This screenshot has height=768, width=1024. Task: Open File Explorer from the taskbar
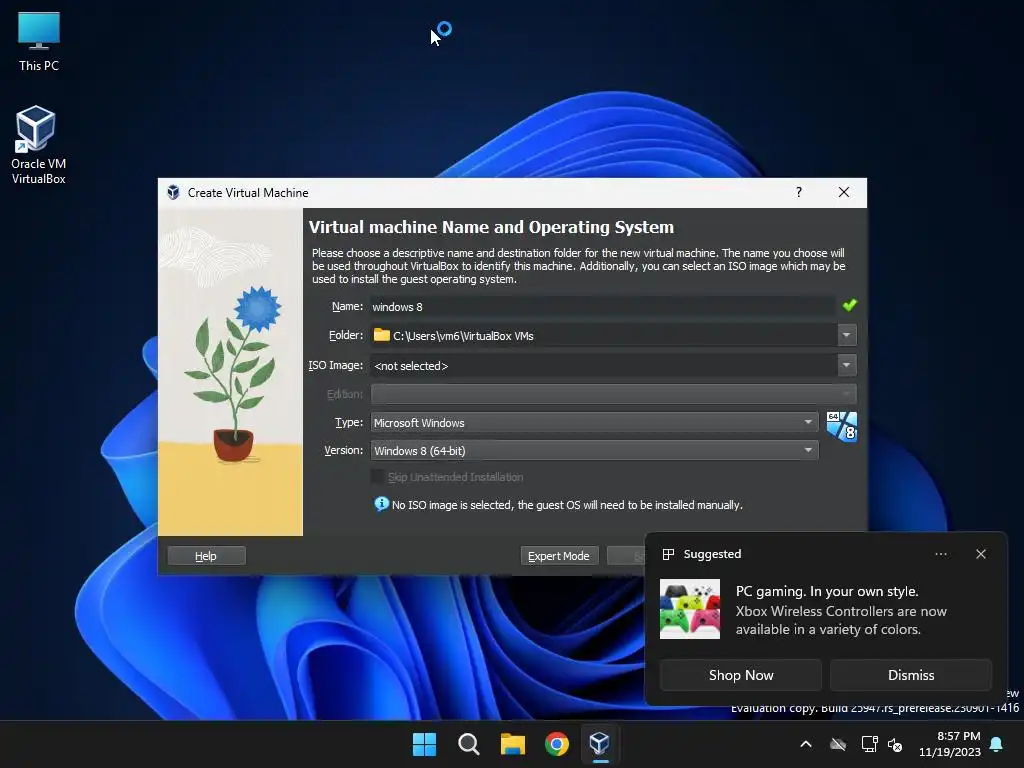click(x=513, y=744)
